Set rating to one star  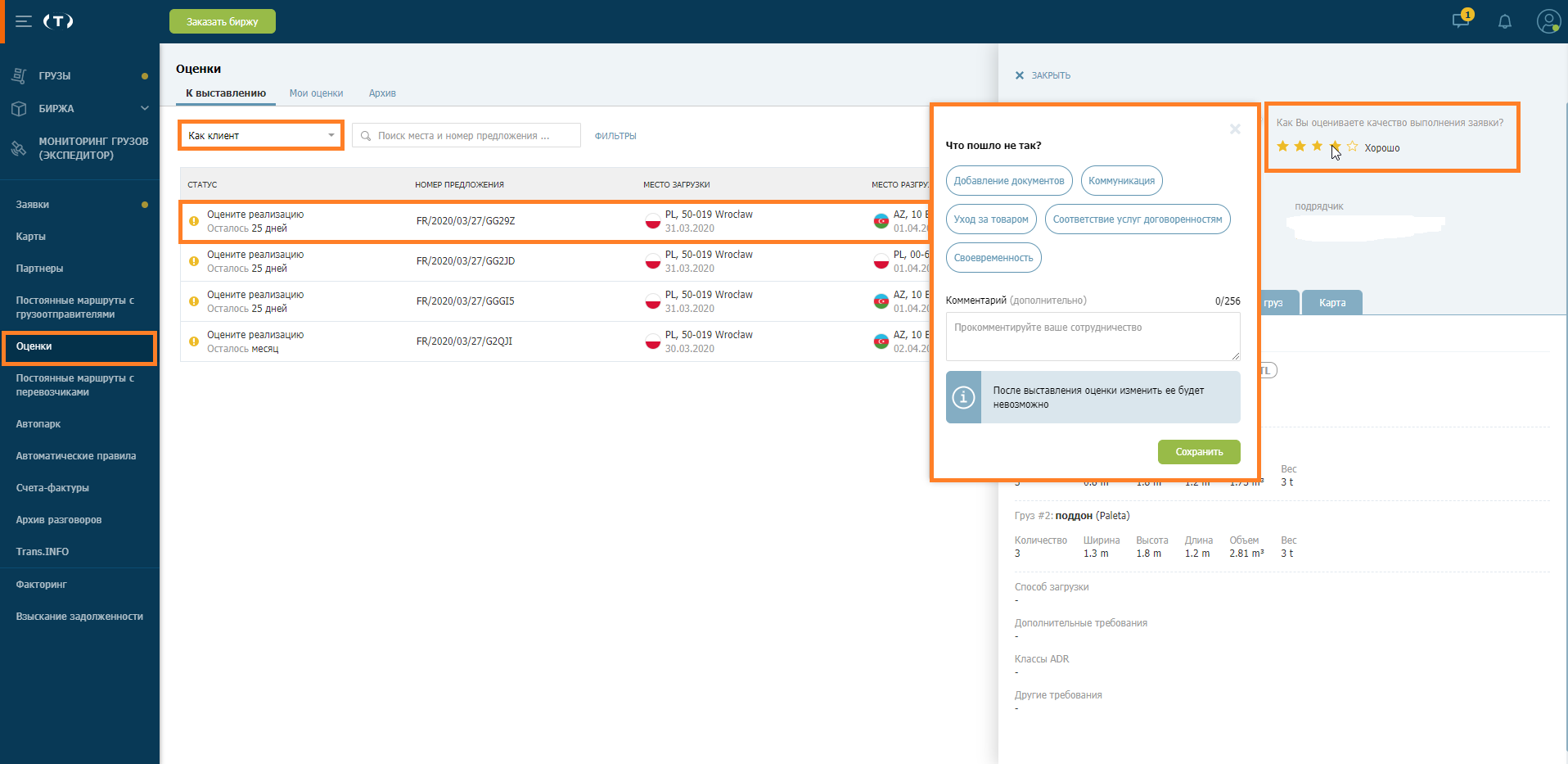tap(1282, 147)
